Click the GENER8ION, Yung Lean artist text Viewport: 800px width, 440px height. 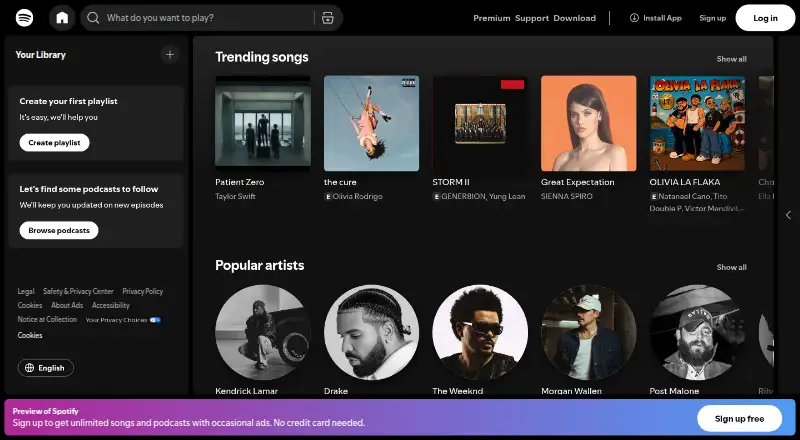coord(483,196)
